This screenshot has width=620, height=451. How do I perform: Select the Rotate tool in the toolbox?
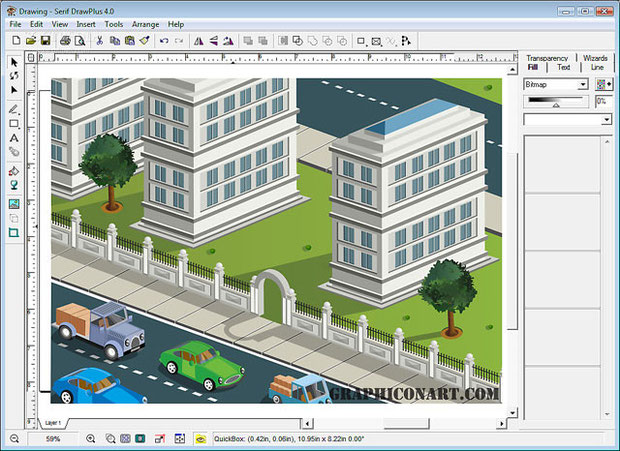pos(14,75)
